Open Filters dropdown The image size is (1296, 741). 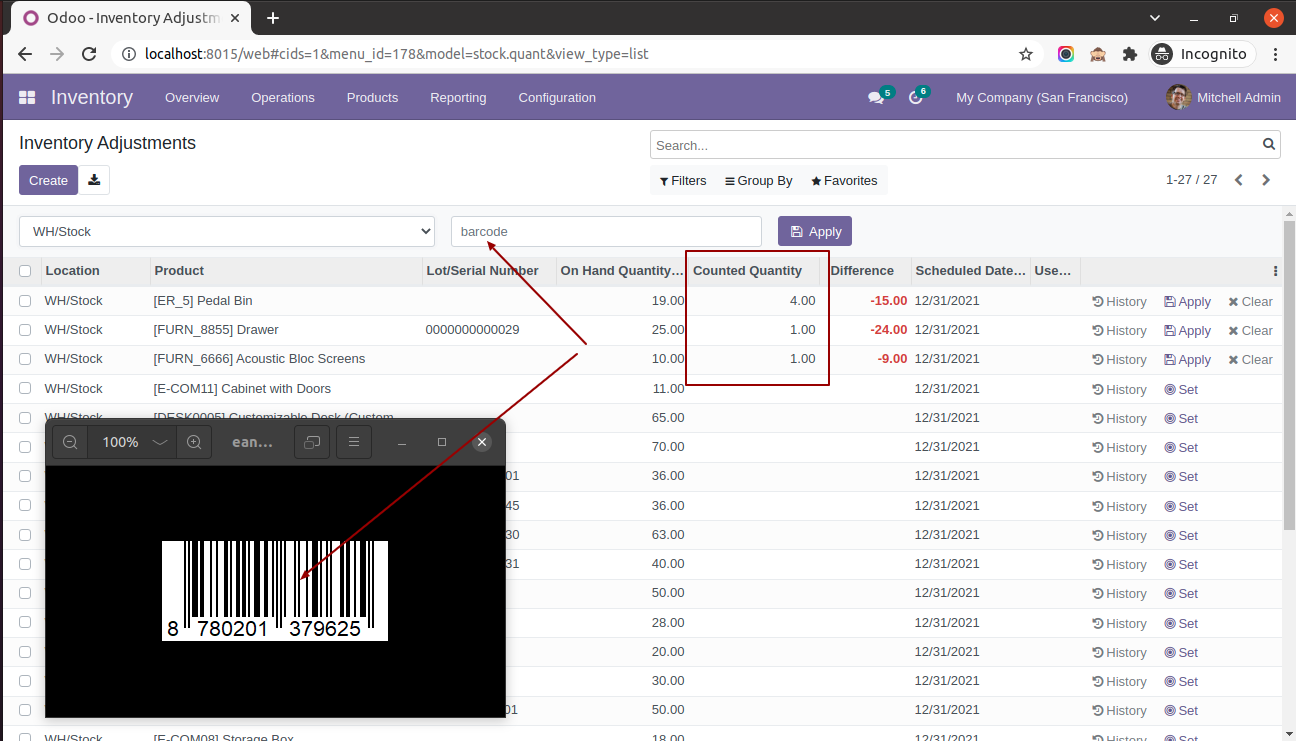(683, 181)
